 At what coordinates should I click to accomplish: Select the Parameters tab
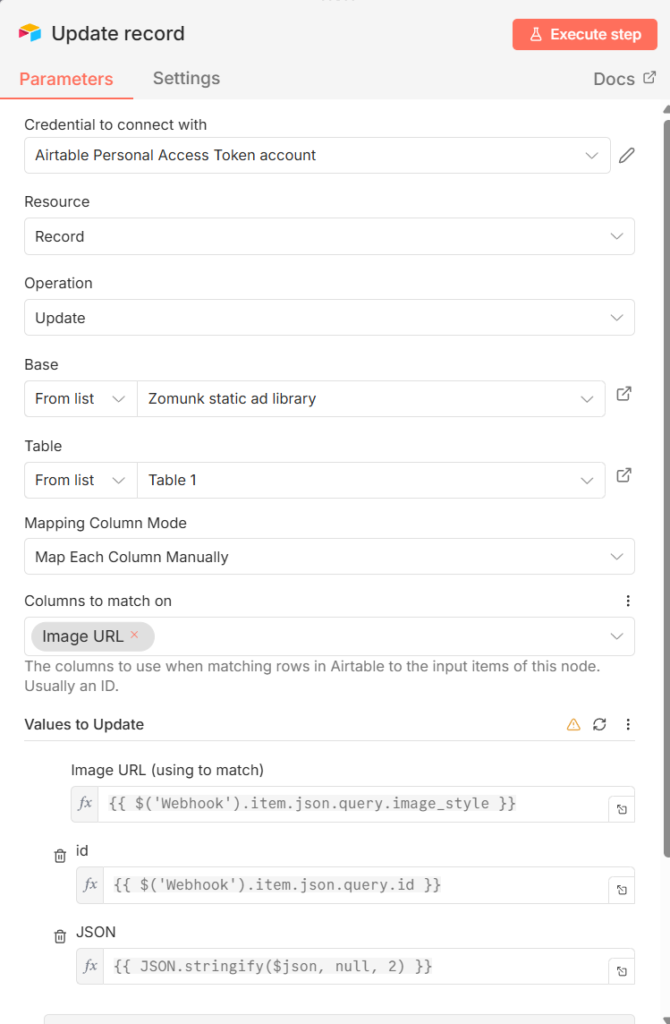pyautogui.click(x=66, y=79)
